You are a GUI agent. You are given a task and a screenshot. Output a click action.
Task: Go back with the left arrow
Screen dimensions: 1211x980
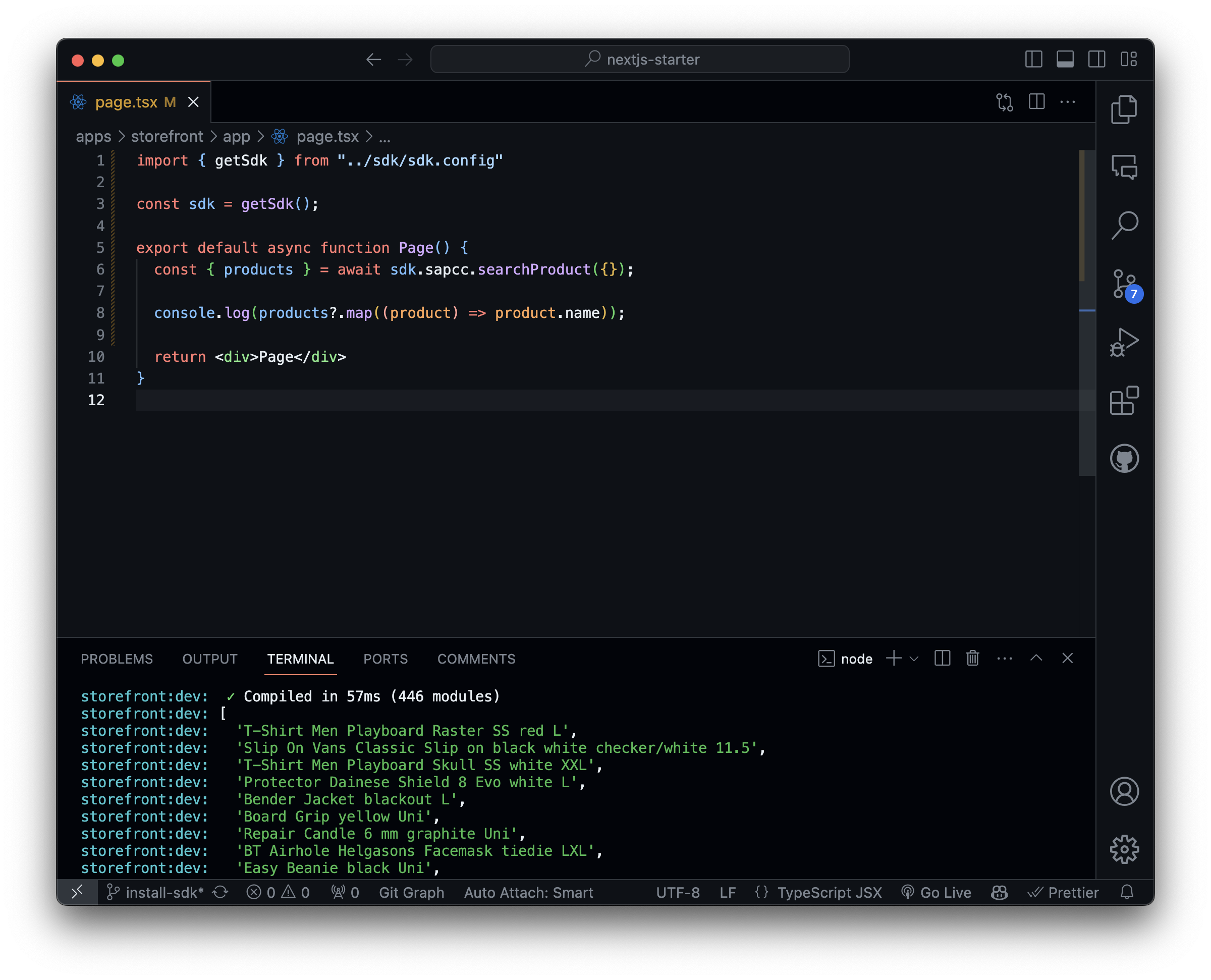[373, 59]
